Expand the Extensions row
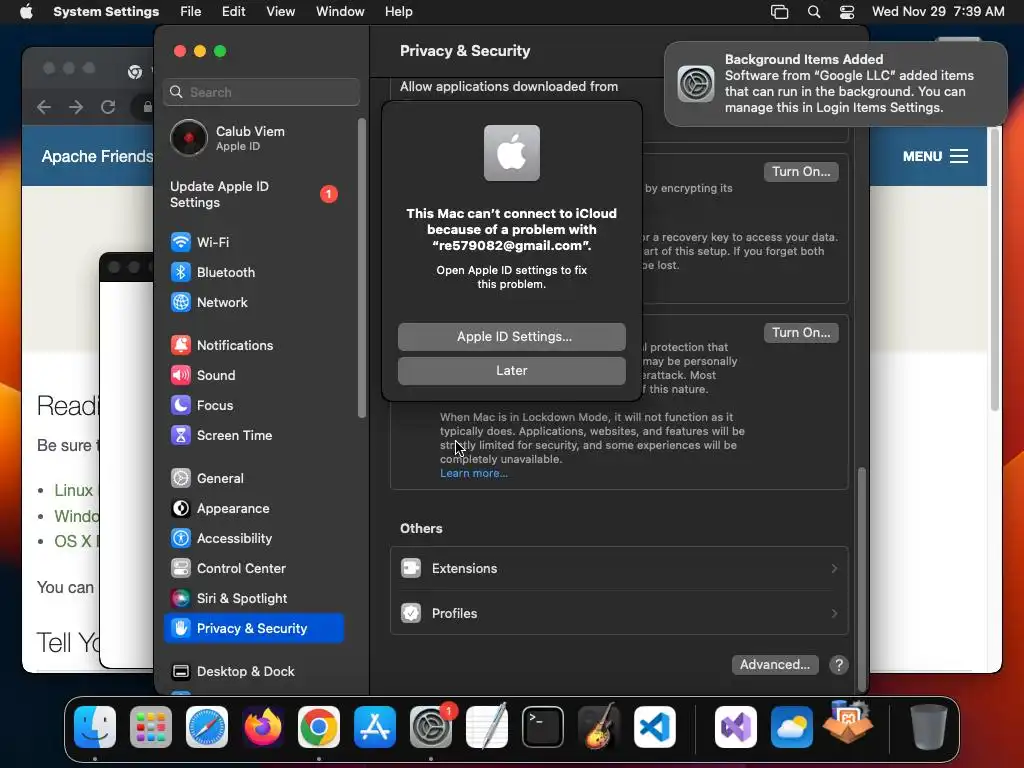Viewport: 1024px width, 768px height. click(619, 569)
